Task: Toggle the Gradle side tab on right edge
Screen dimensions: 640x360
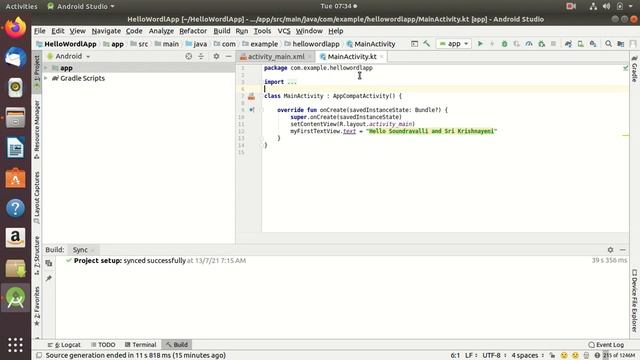Action: tap(635, 69)
